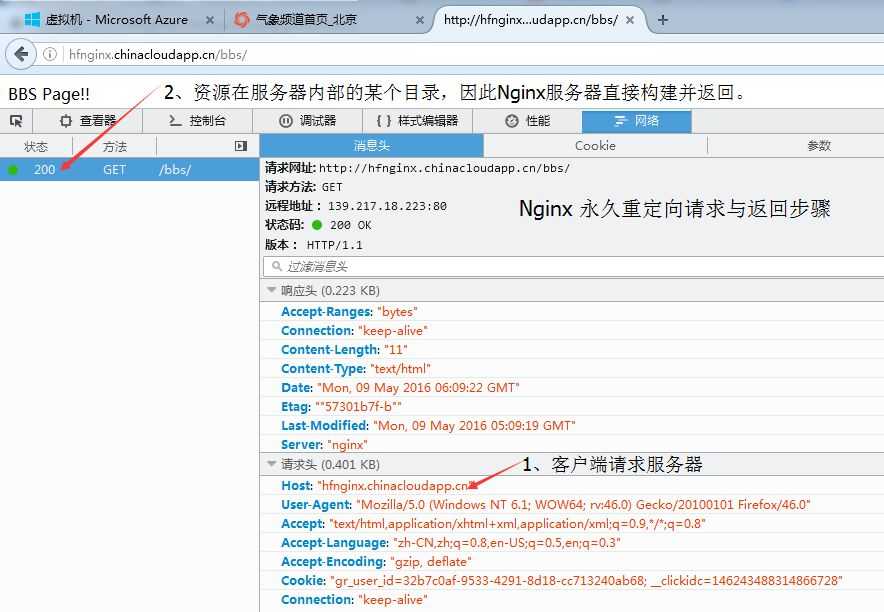Select the 网络 network panel tab
Viewport: 884px width, 612px height.
[637, 121]
